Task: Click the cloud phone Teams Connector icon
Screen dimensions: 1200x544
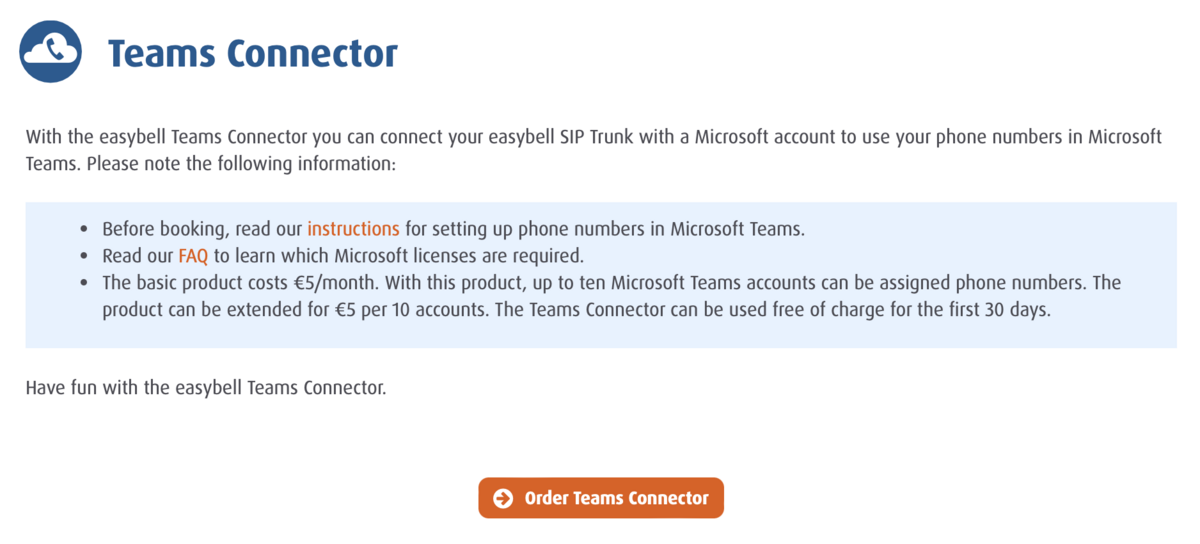Action: [51, 52]
